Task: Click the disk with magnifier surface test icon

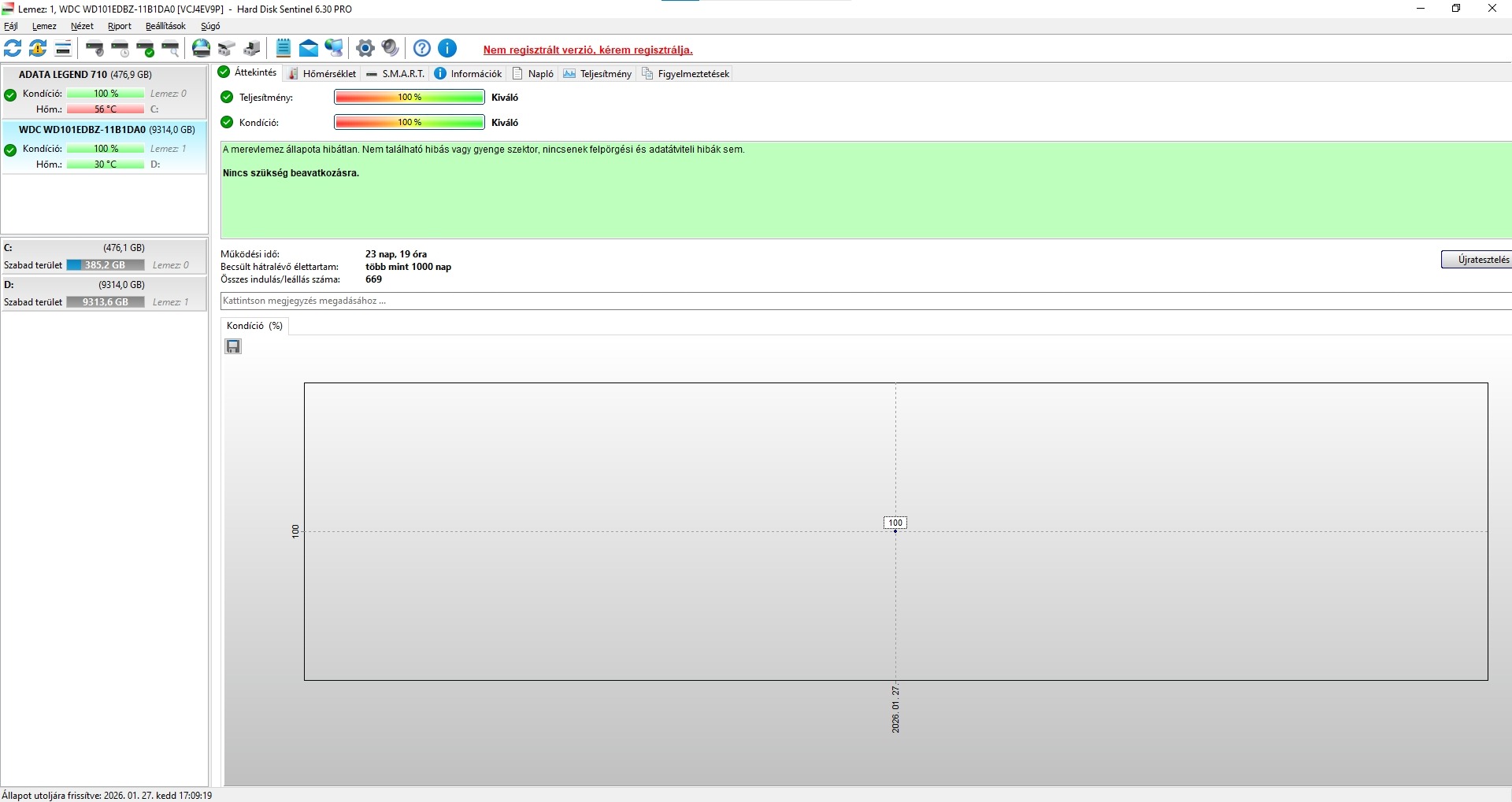Action: [170, 49]
